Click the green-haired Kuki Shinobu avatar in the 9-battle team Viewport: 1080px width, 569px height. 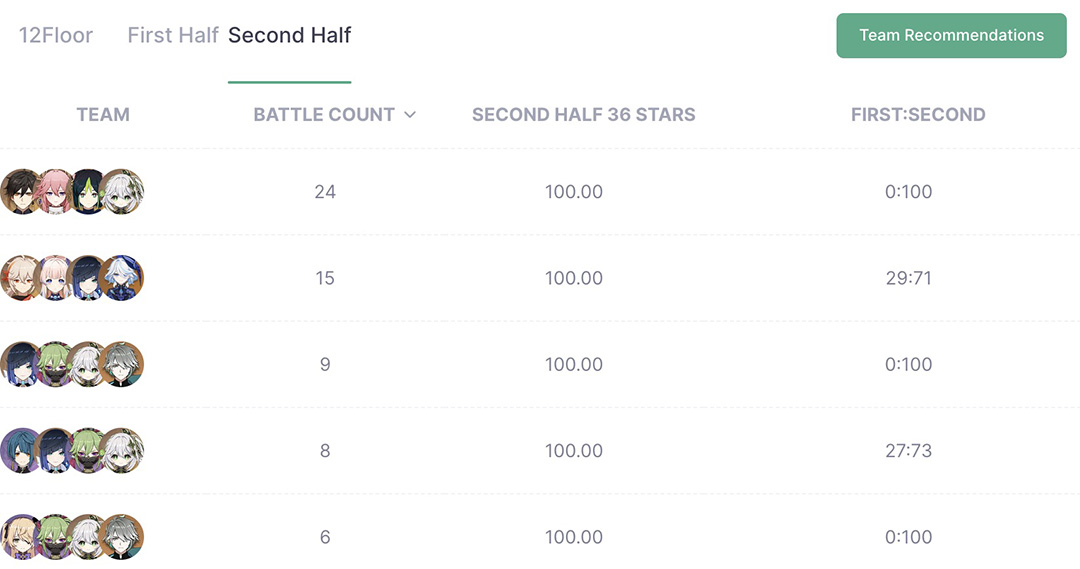point(56,364)
